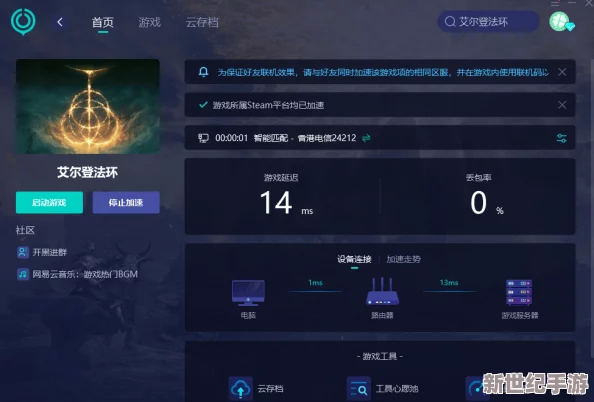Open the user avatar profile
This screenshot has width=594, height=402.
click(561, 22)
